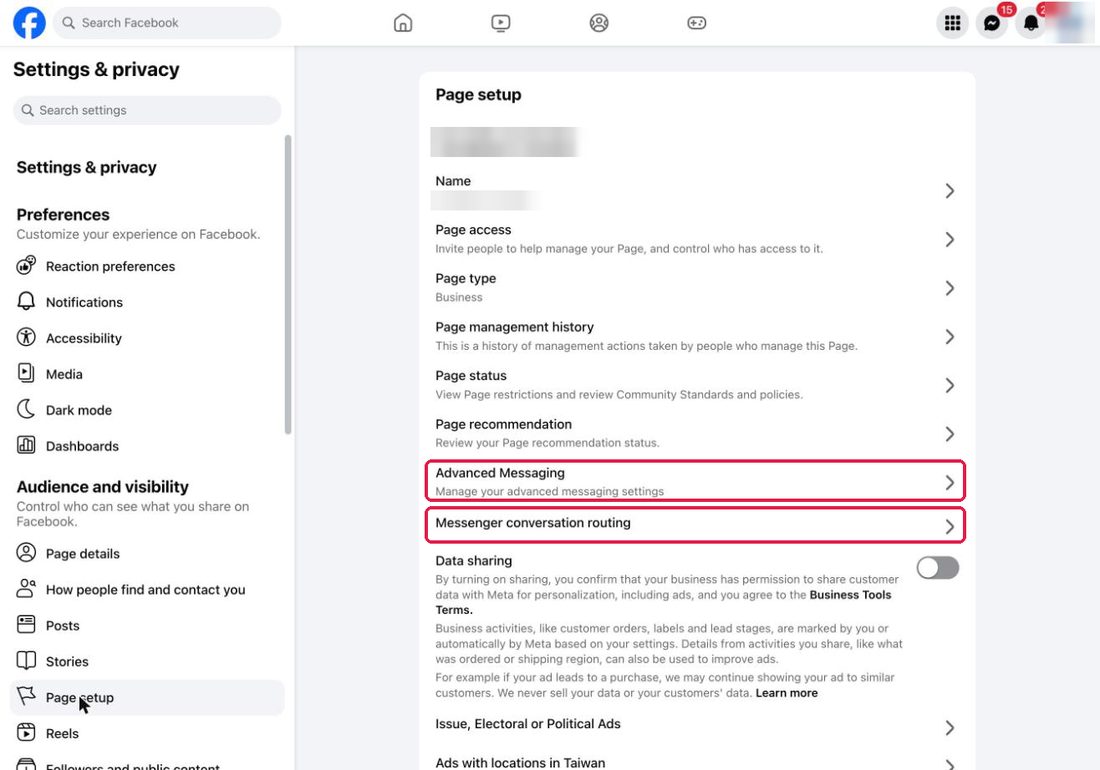
Task: Select Reels in sidebar
Action: click(x=147, y=734)
